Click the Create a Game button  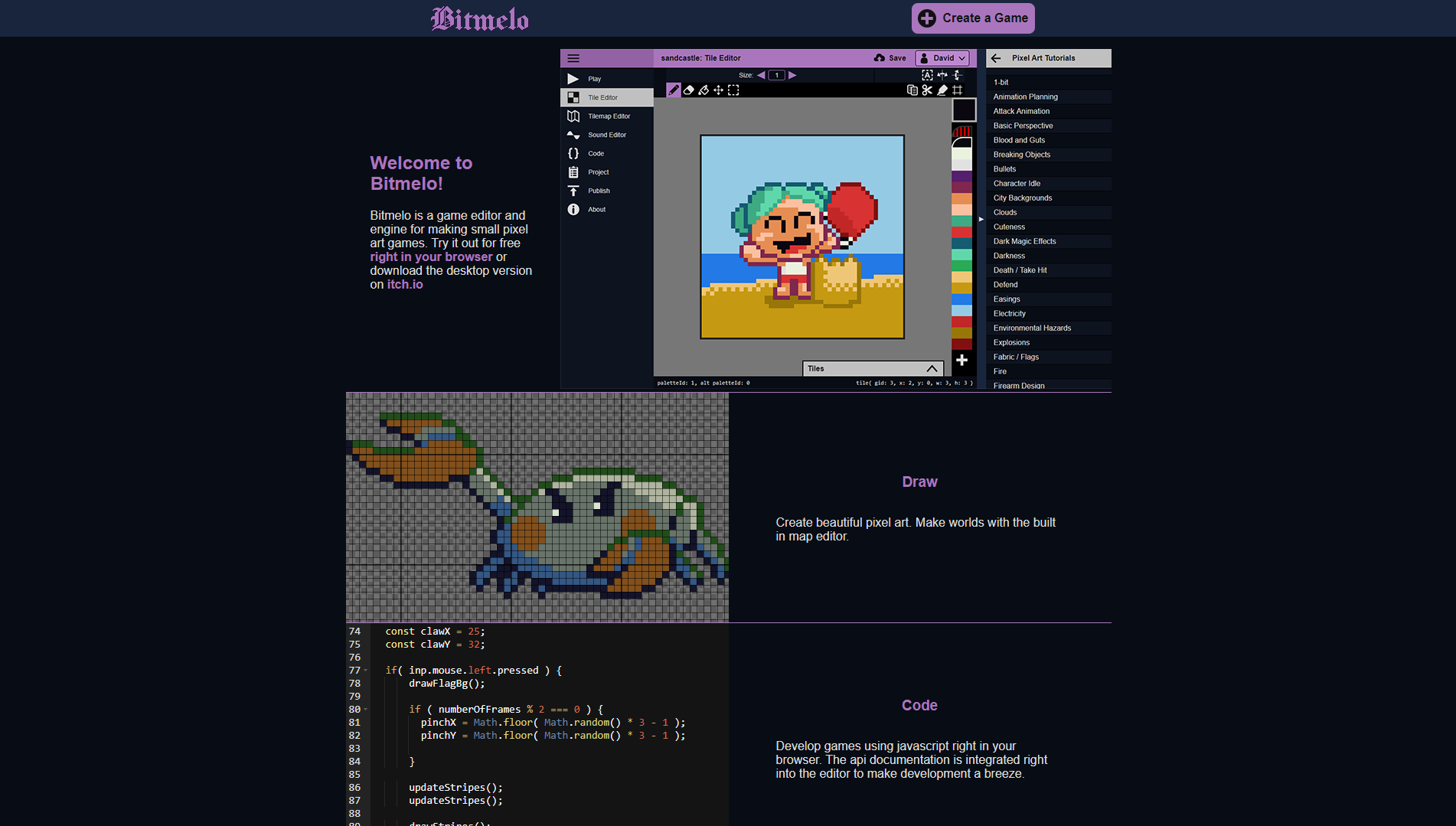click(973, 18)
